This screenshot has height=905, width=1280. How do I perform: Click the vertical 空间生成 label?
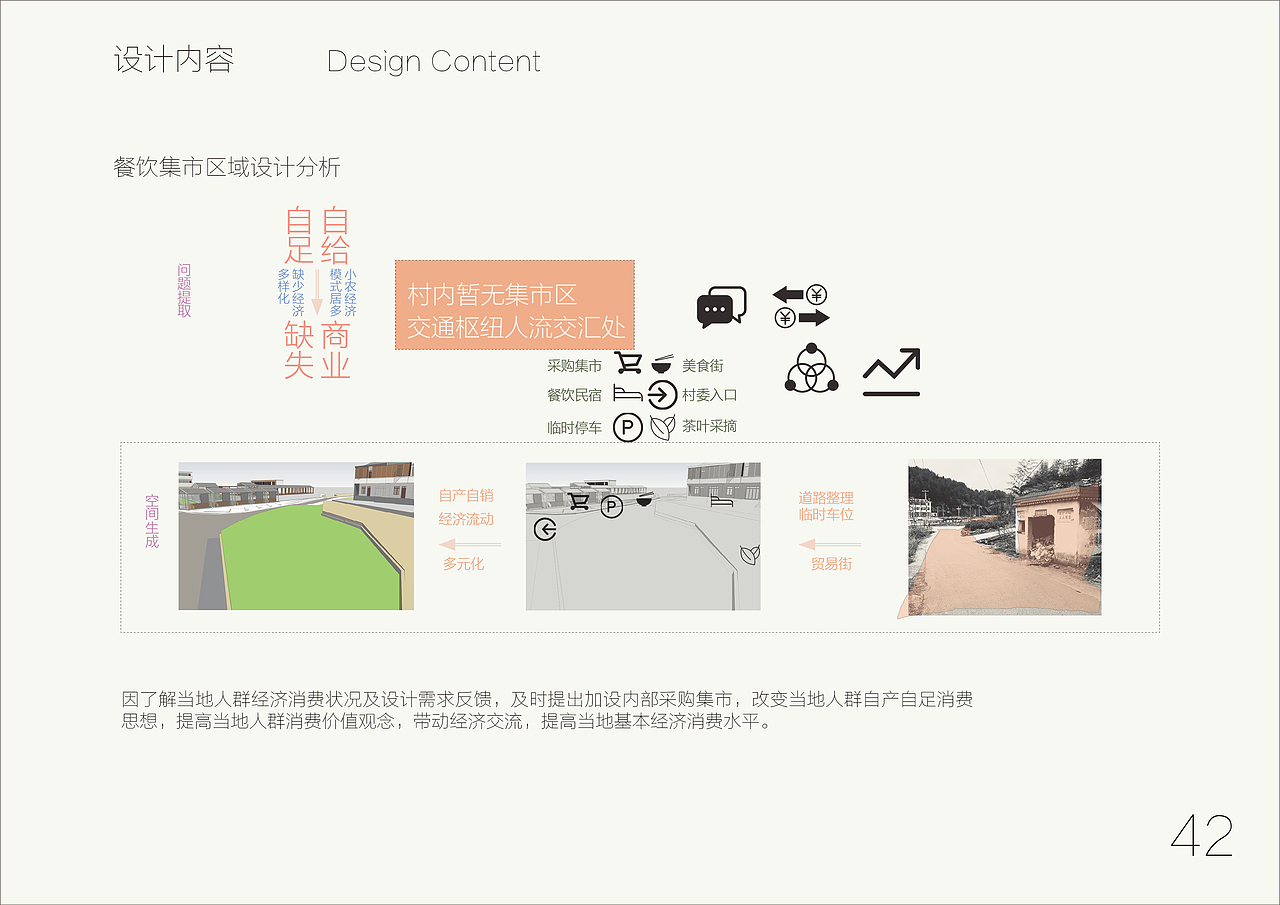[152, 520]
